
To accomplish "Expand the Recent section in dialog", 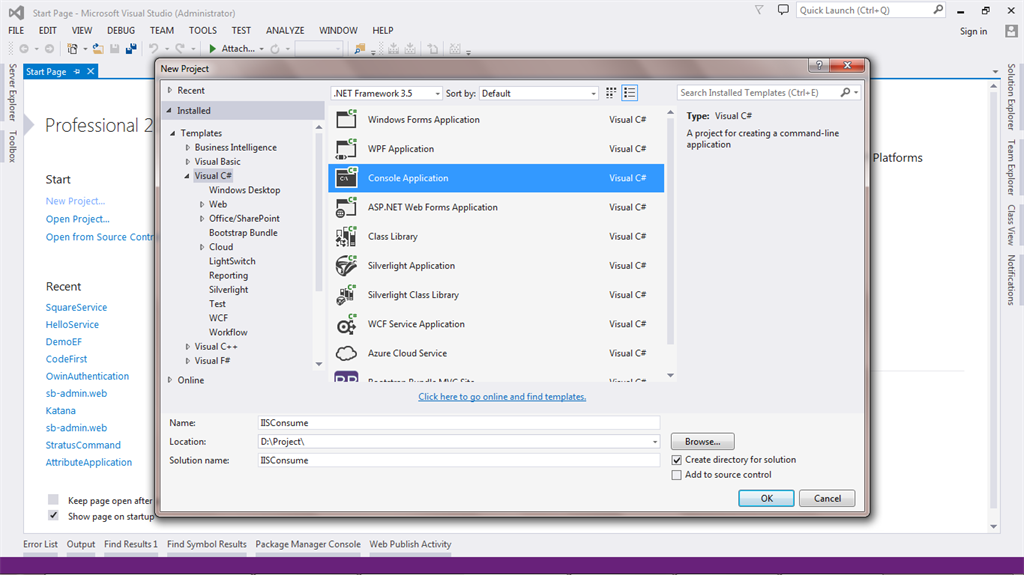I will point(170,90).
